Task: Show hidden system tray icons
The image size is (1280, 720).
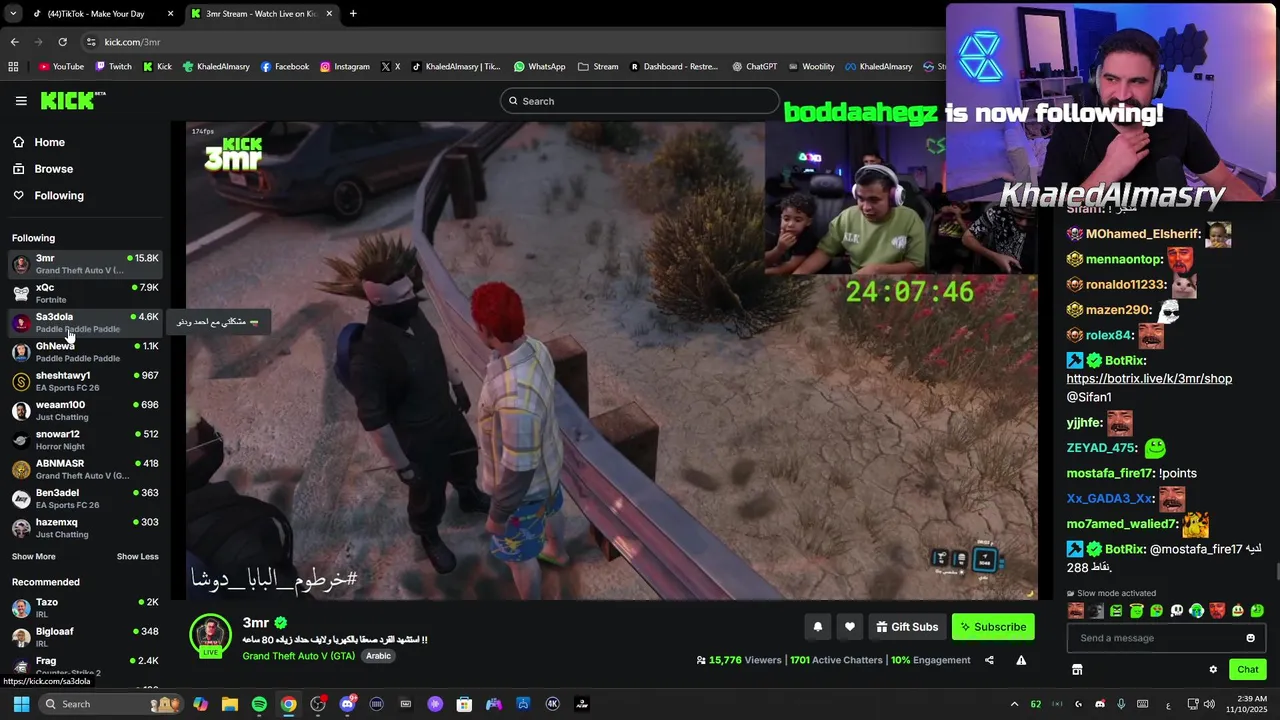Action: click(x=1014, y=704)
